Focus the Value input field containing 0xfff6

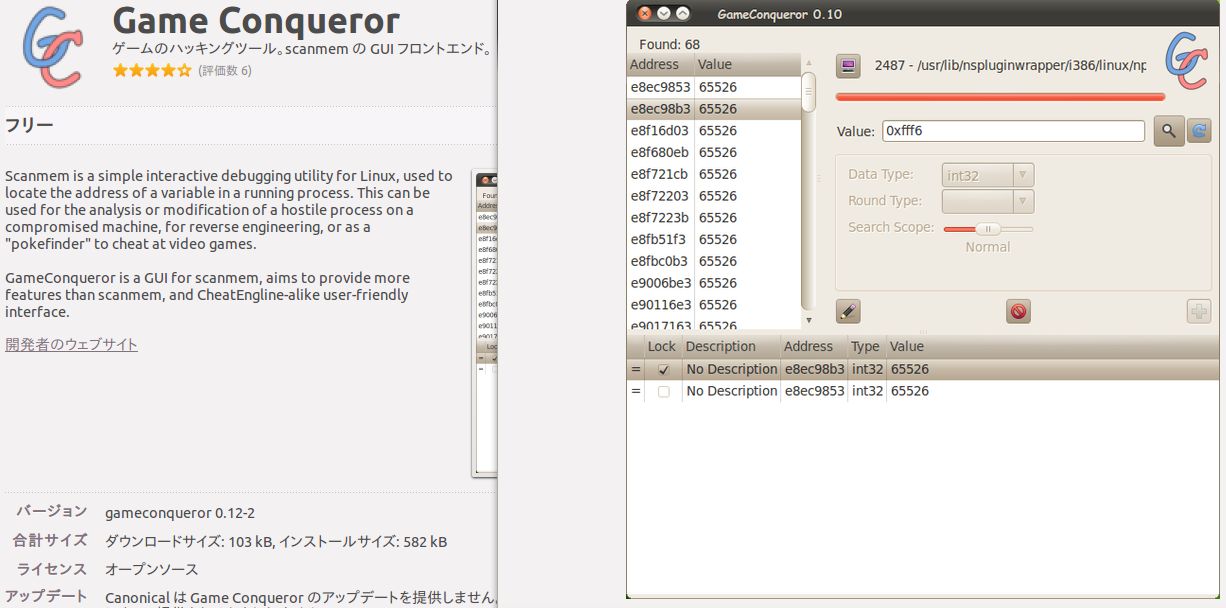[x=1012, y=131]
